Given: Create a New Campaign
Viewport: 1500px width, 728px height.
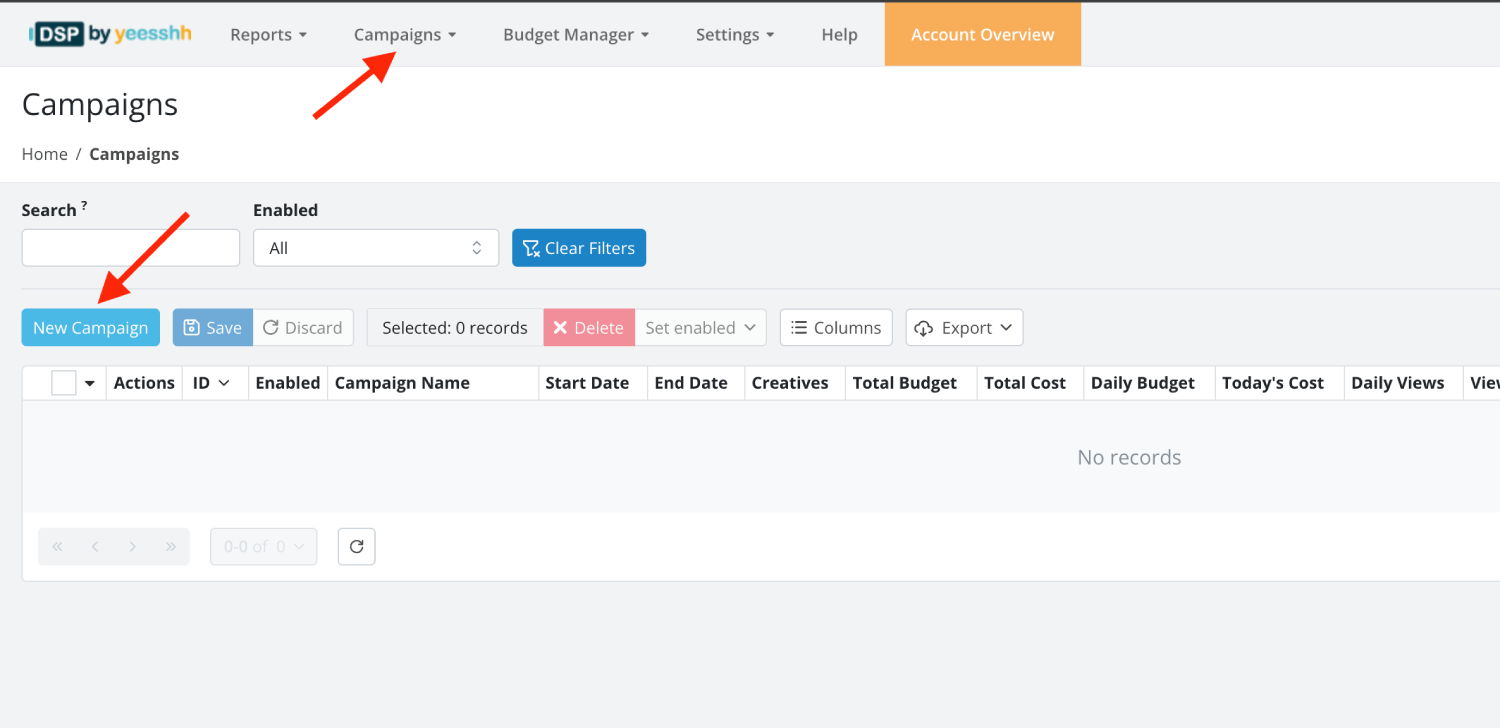Looking at the screenshot, I should (x=90, y=328).
